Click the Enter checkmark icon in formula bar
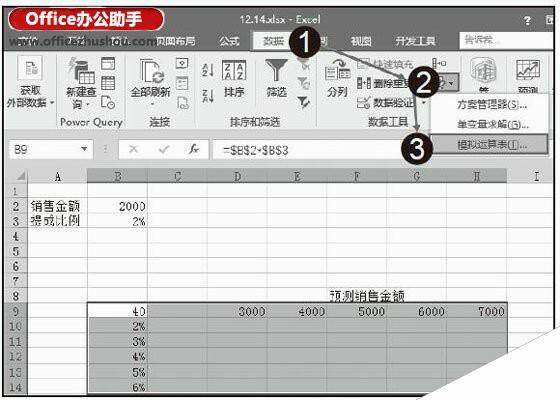The width and height of the screenshot is (560, 400). click(x=164, y=149)
